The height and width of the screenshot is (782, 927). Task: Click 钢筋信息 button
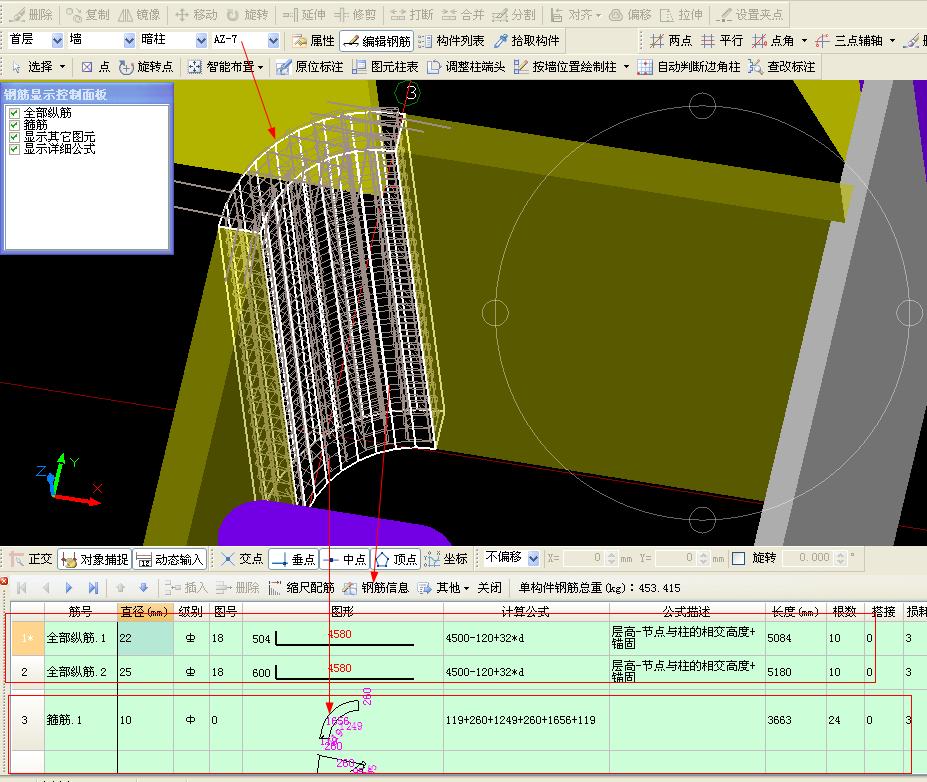click(375, 588)
